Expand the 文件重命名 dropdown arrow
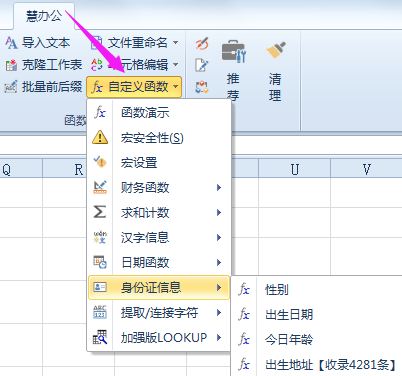402x376 pixels. [x=176, y=43]
